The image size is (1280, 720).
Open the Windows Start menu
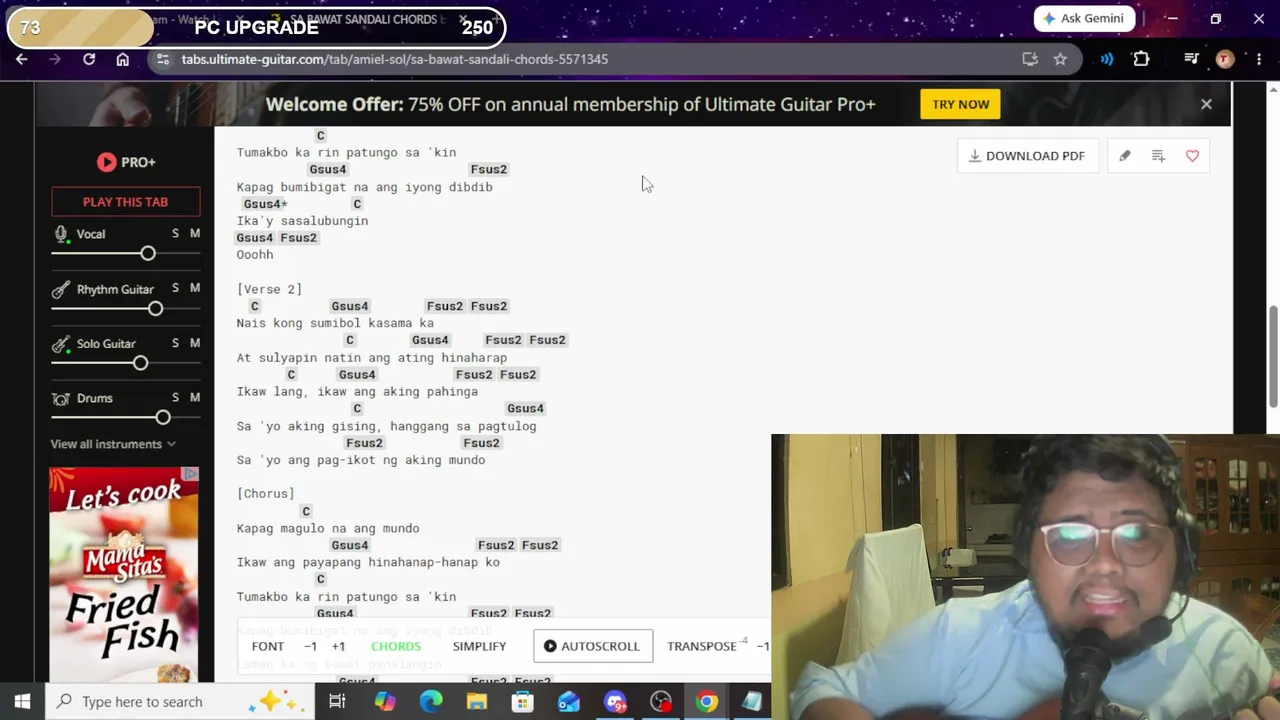coord(22,702)
